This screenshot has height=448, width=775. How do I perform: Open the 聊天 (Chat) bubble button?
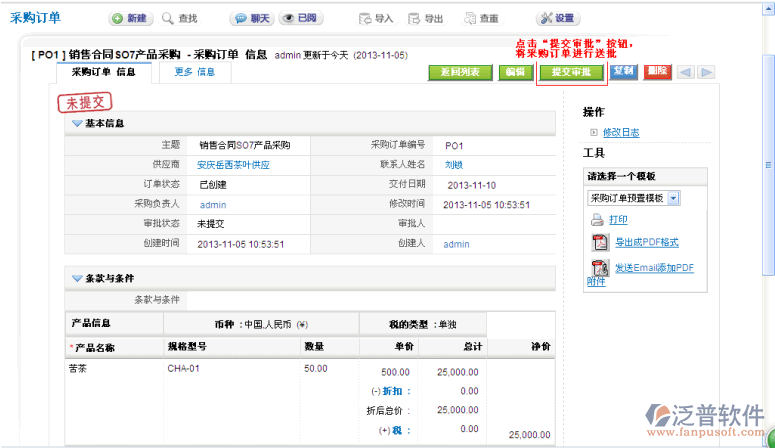pos(239,19)
